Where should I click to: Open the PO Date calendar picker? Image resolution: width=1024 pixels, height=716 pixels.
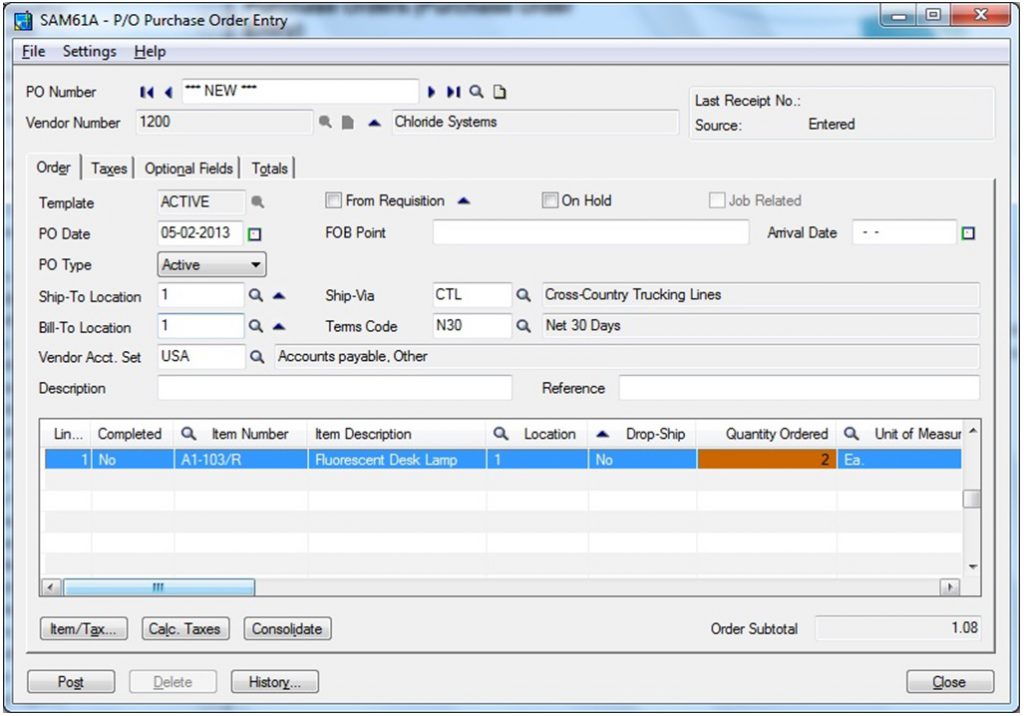pos(256,233)
